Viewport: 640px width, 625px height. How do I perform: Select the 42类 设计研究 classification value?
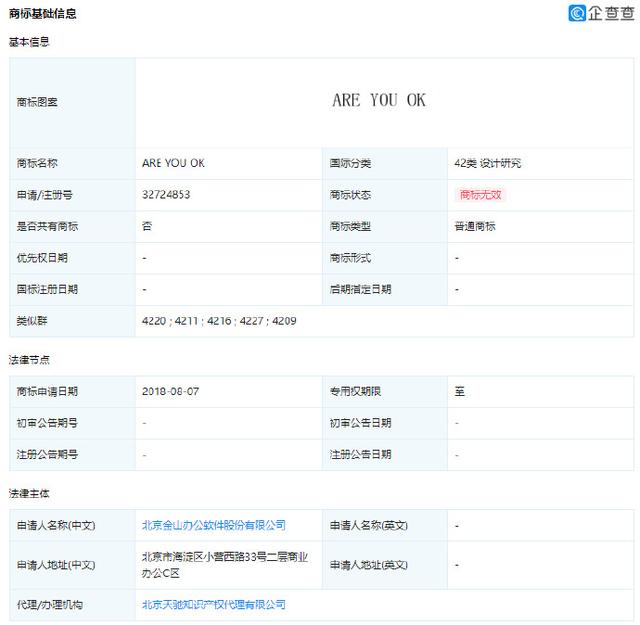click(x=487, y=163)
